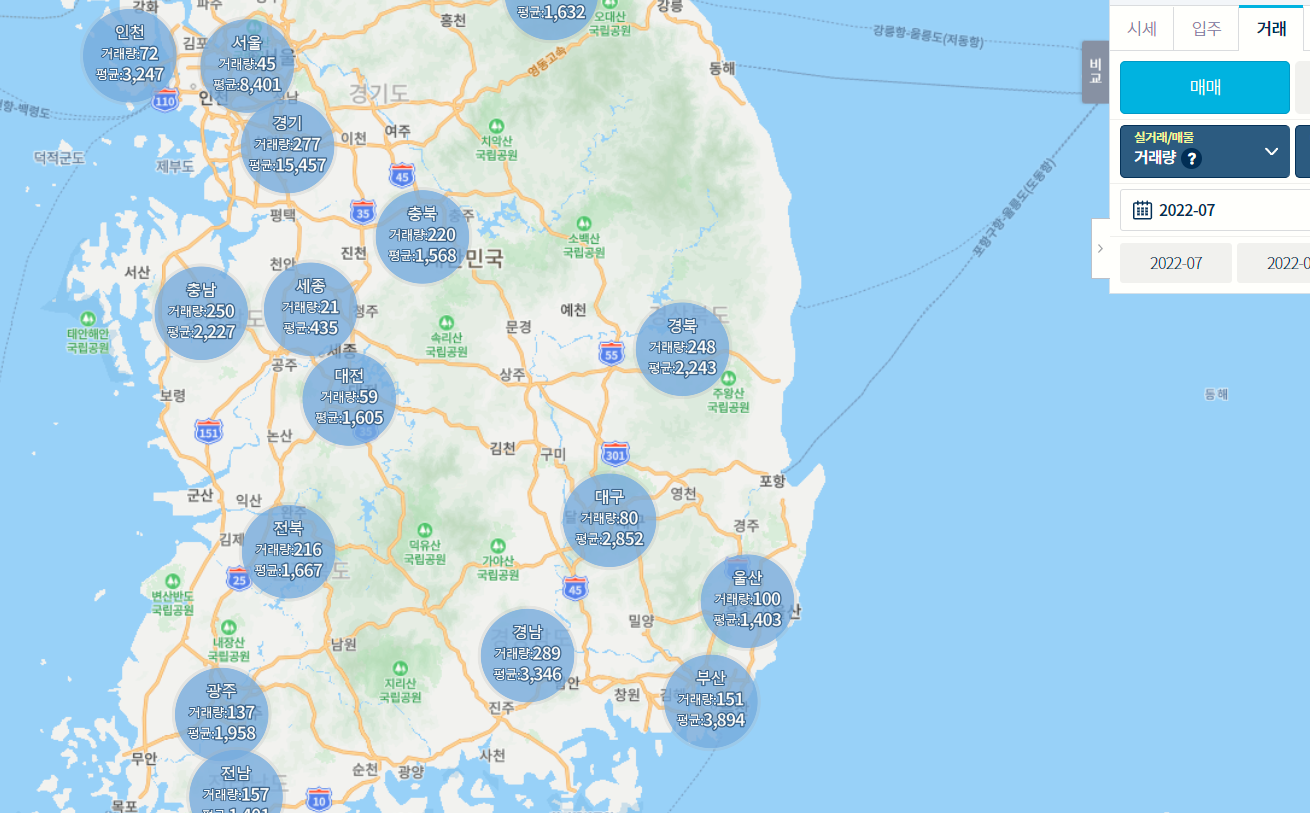Select the 거래 tab
Image resolution: width=1310 pixels, height=813 pixels.
tap(1271, 29)
